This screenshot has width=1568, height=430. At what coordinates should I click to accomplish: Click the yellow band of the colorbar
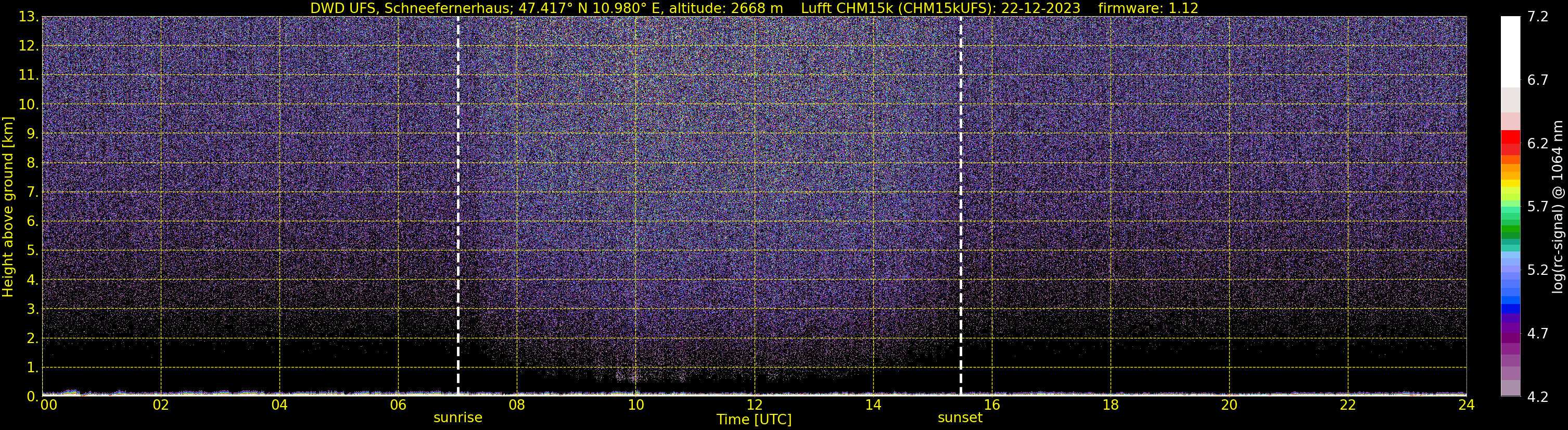click(x=1510, y=183)
